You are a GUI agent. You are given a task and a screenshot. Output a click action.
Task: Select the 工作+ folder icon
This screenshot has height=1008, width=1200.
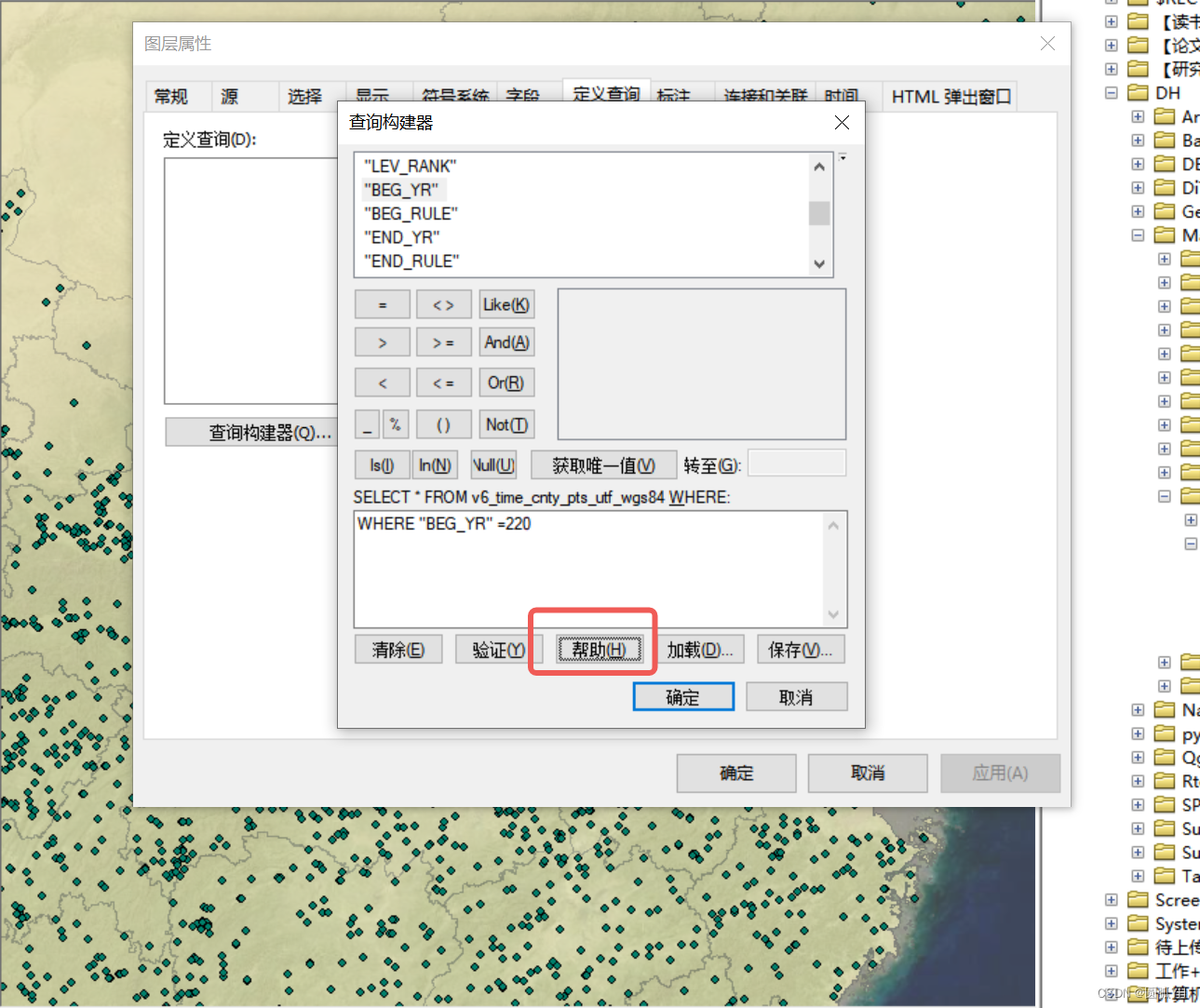click(1138, 972)
